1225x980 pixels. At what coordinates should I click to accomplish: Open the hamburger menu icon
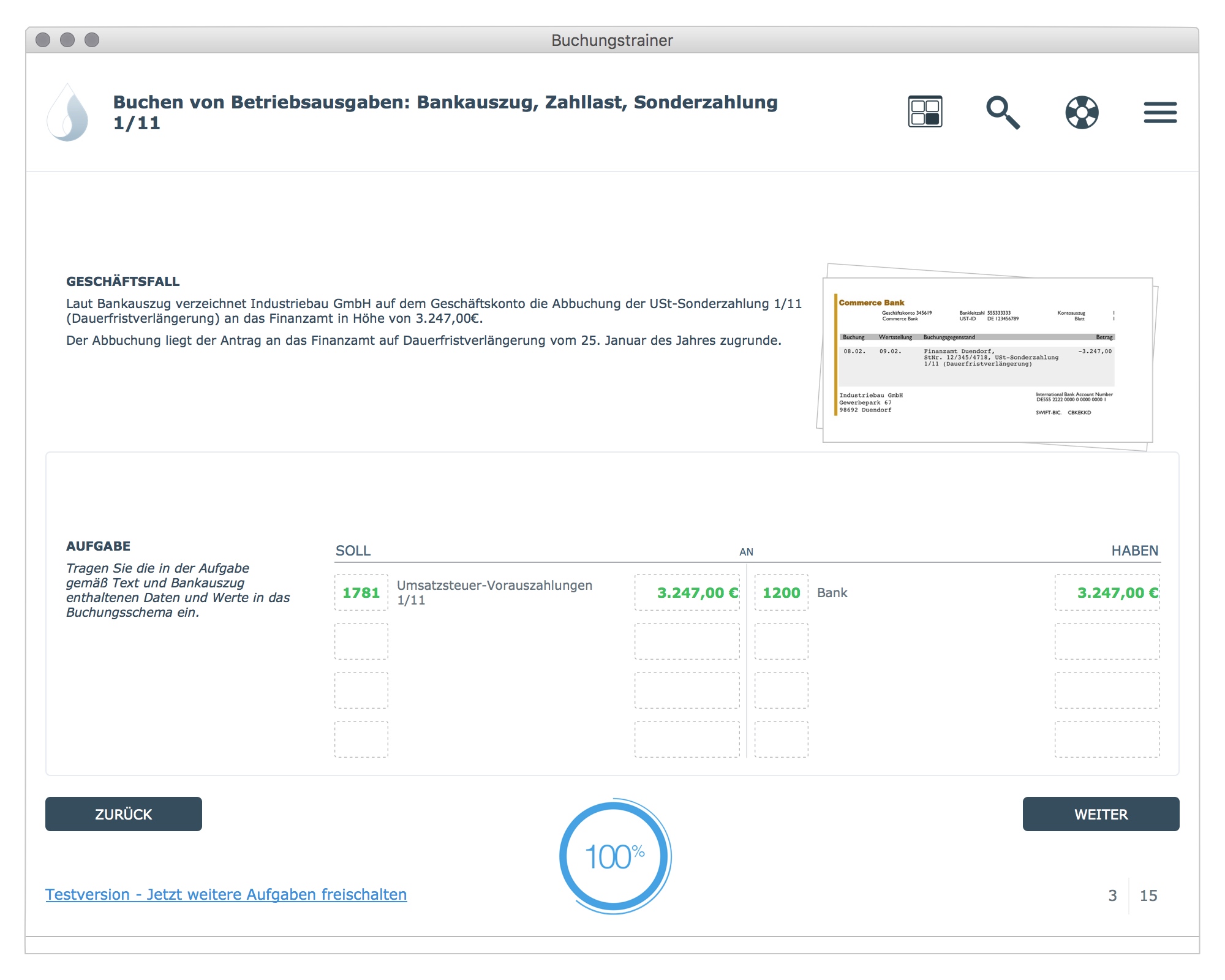(1160, 112)
